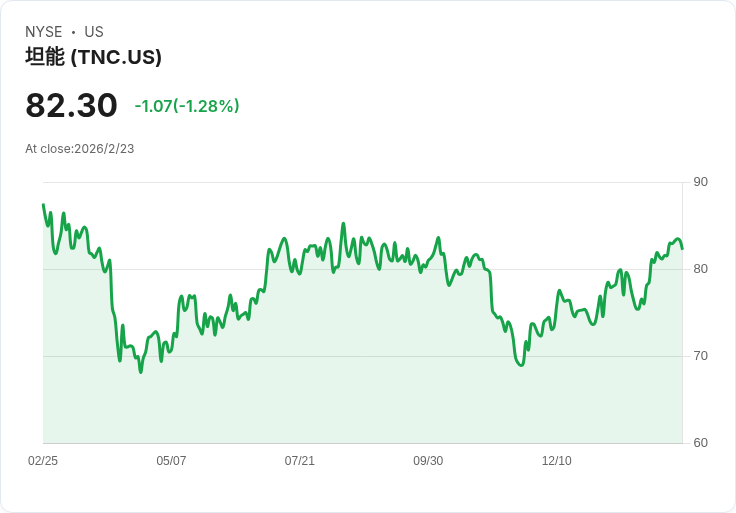Click the 02/25 date axis label
Screen dimensions: 736x513
pyautogui.click(x=43, y=461)
